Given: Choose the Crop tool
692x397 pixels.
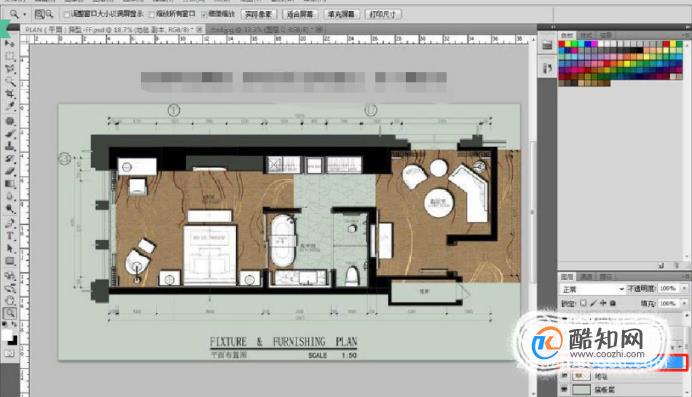Looking at the screenshot, I should click(x=9, y=94).
